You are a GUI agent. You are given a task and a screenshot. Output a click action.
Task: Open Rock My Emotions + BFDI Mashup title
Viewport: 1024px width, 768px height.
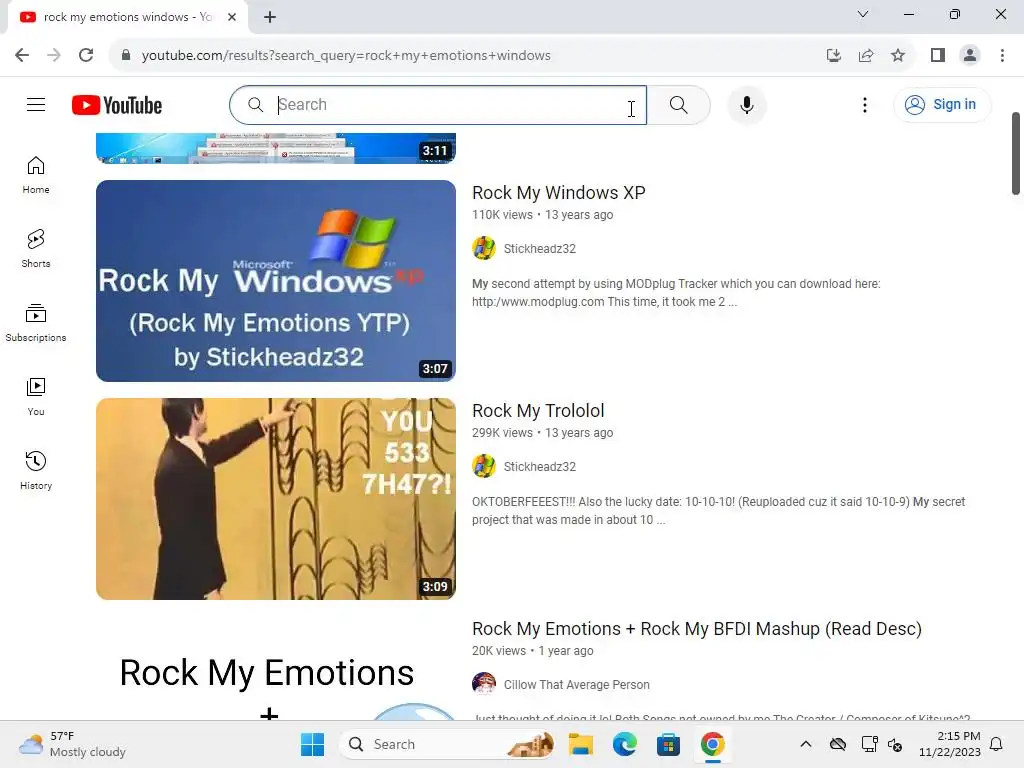697,629
